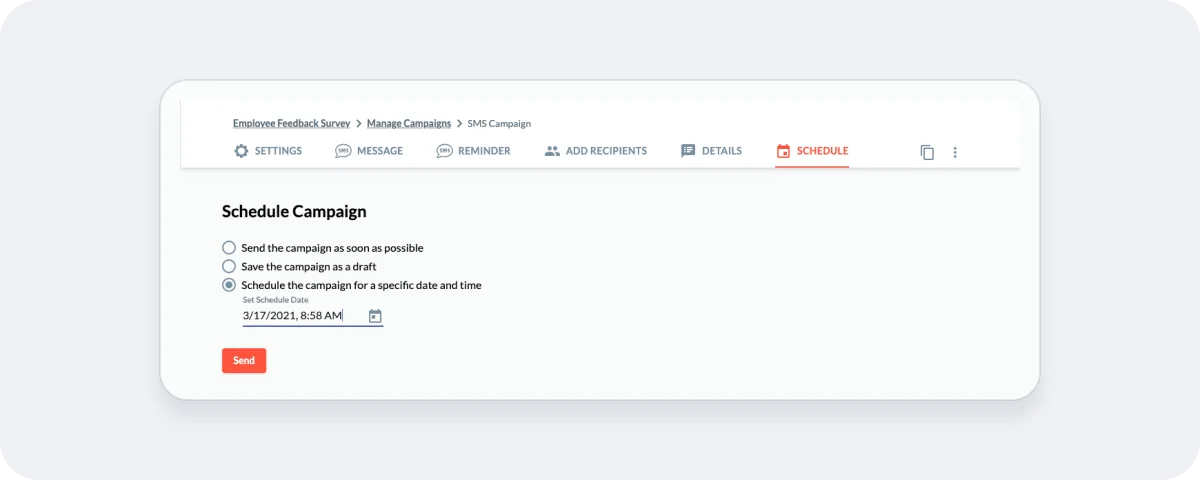The image size is (1200, 480).
Task: Click the Reminder SMS bubble icon
Action: (444, 151)
